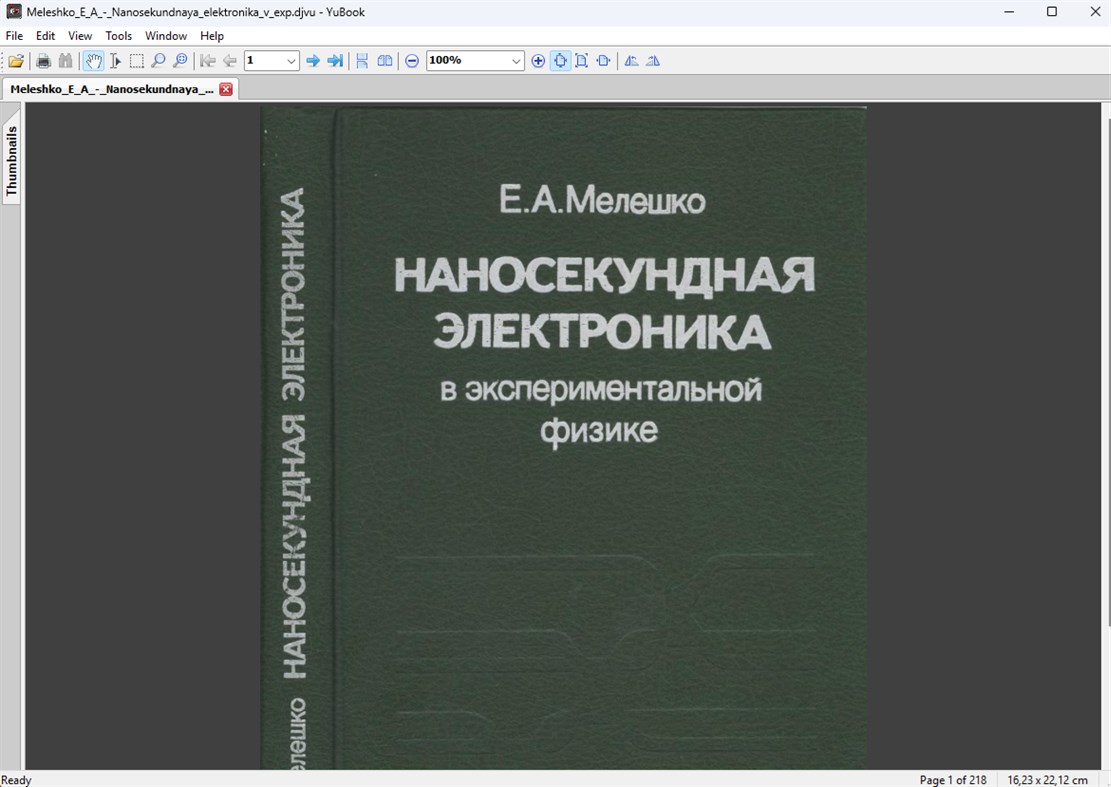This screenshot has width=1111, height=787.
Task: Enable facing pages layout
Action: click(385, 61)
